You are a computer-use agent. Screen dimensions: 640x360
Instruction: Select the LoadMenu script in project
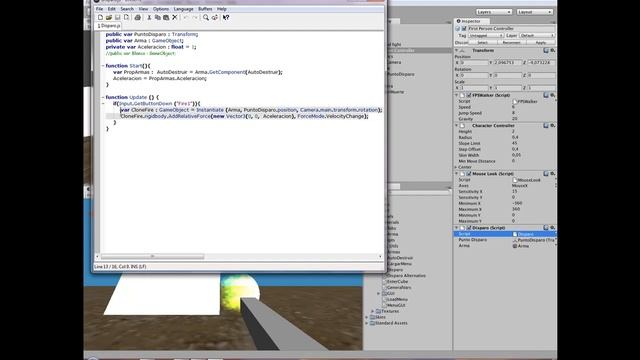pyautogui.click(x=397, y=299)
